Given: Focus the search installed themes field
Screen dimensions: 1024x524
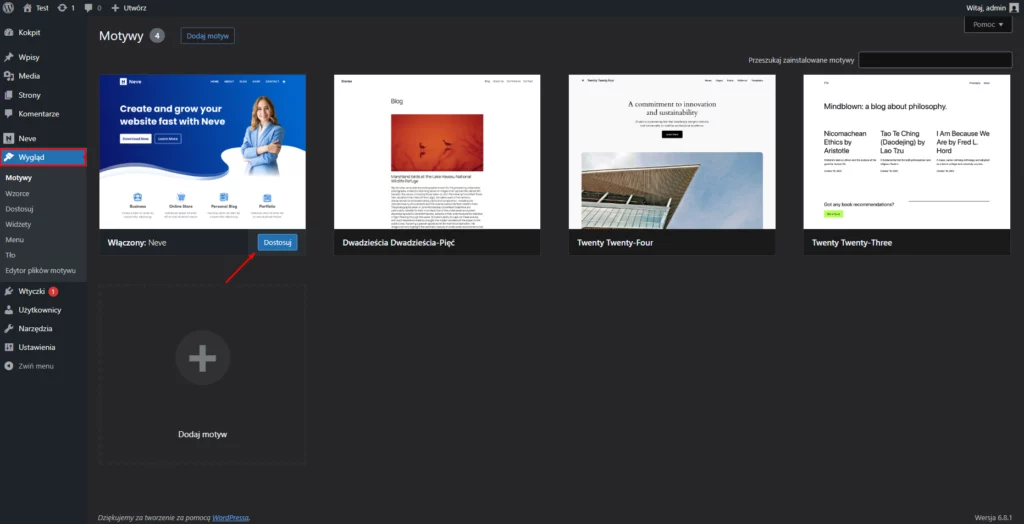Looking at the screenshot, I should (x=934, y=60).
